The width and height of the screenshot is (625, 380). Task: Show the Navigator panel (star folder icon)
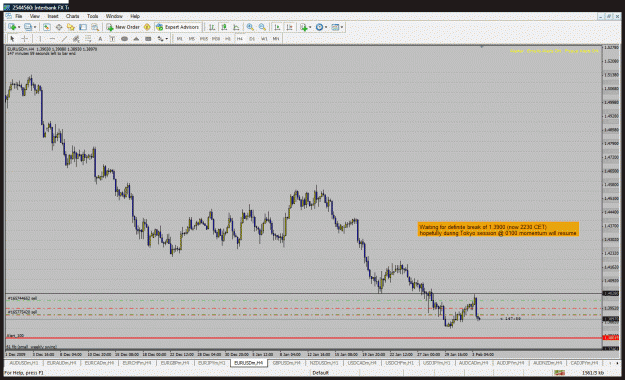71,27
